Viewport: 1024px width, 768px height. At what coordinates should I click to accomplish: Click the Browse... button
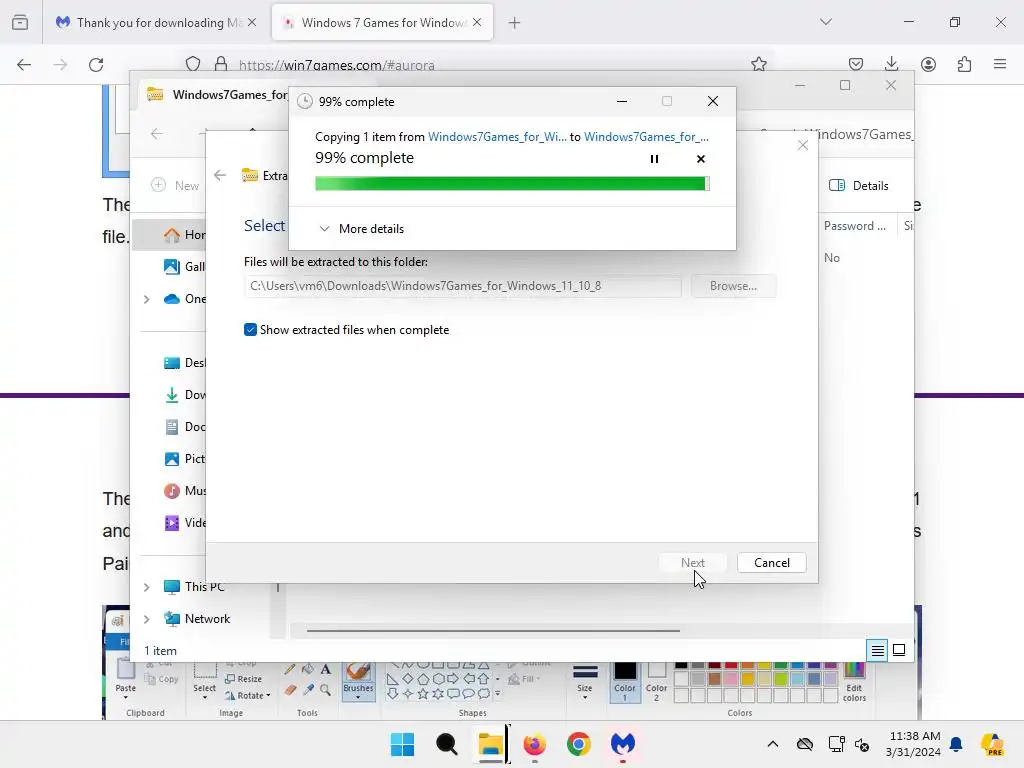pos(733,286)
